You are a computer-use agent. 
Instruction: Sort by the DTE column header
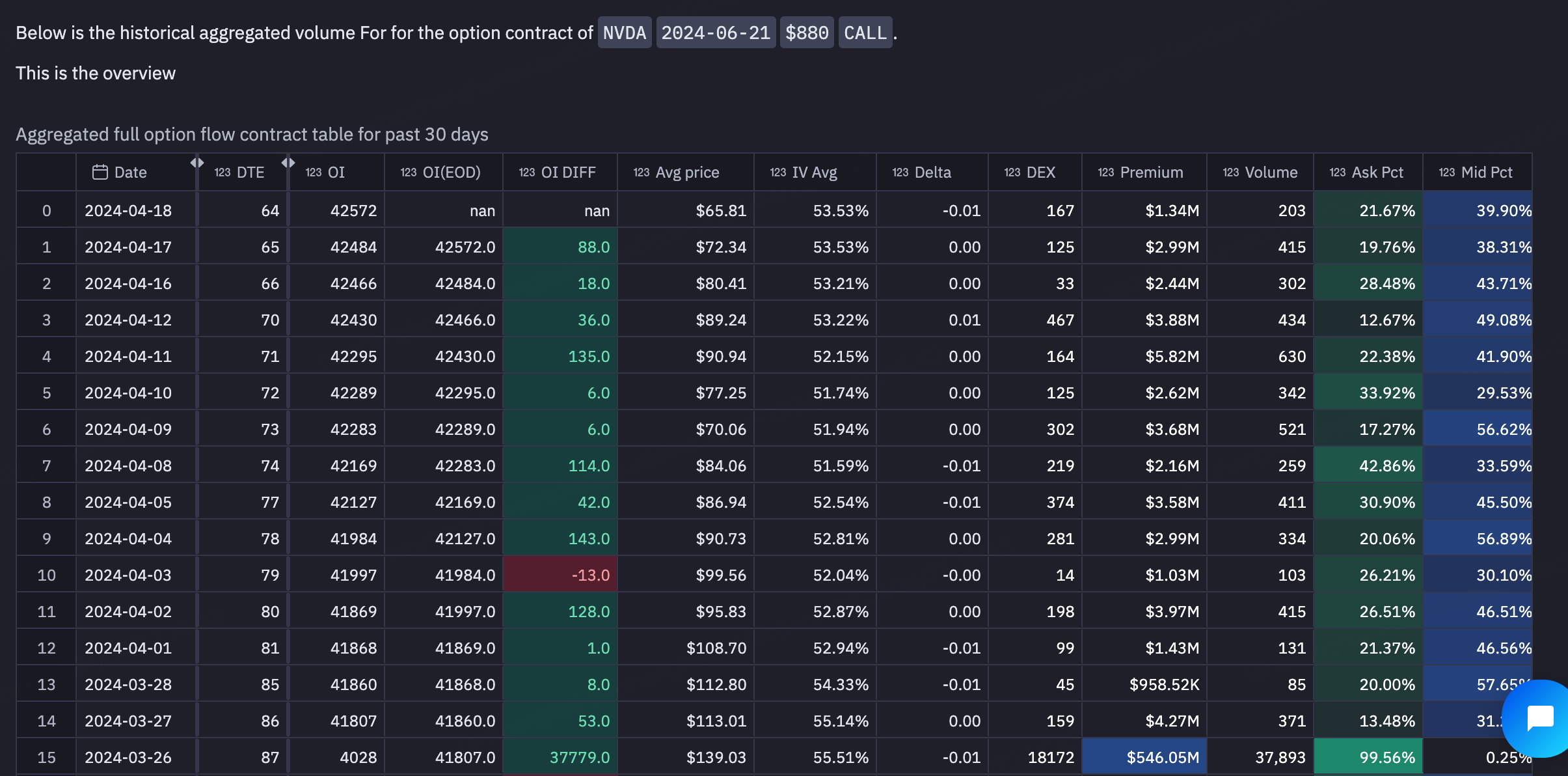coord(243,173)
